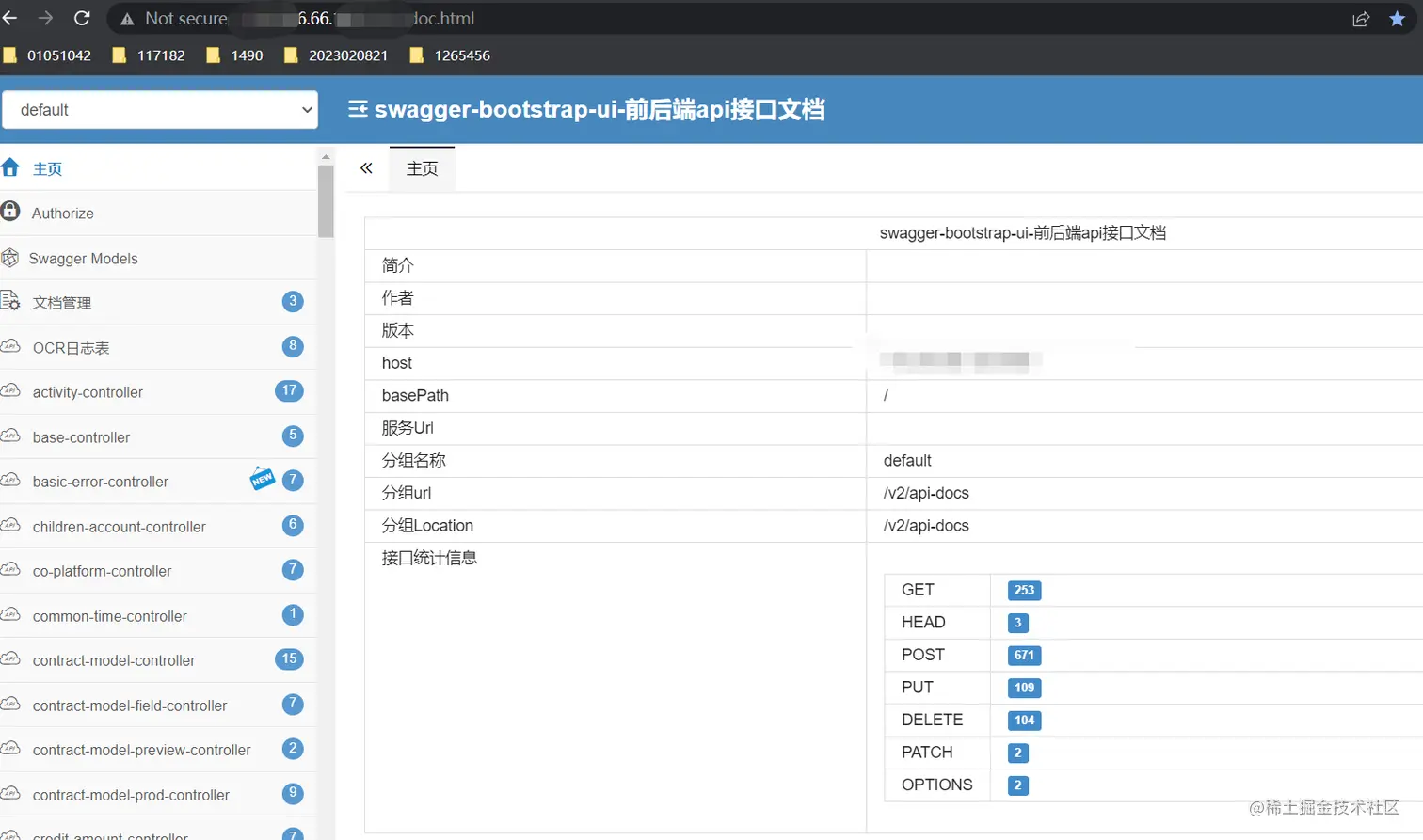Screen dimensions: 1423x840
Task: Open the Authorize menu item
Action: click(158, 214)
